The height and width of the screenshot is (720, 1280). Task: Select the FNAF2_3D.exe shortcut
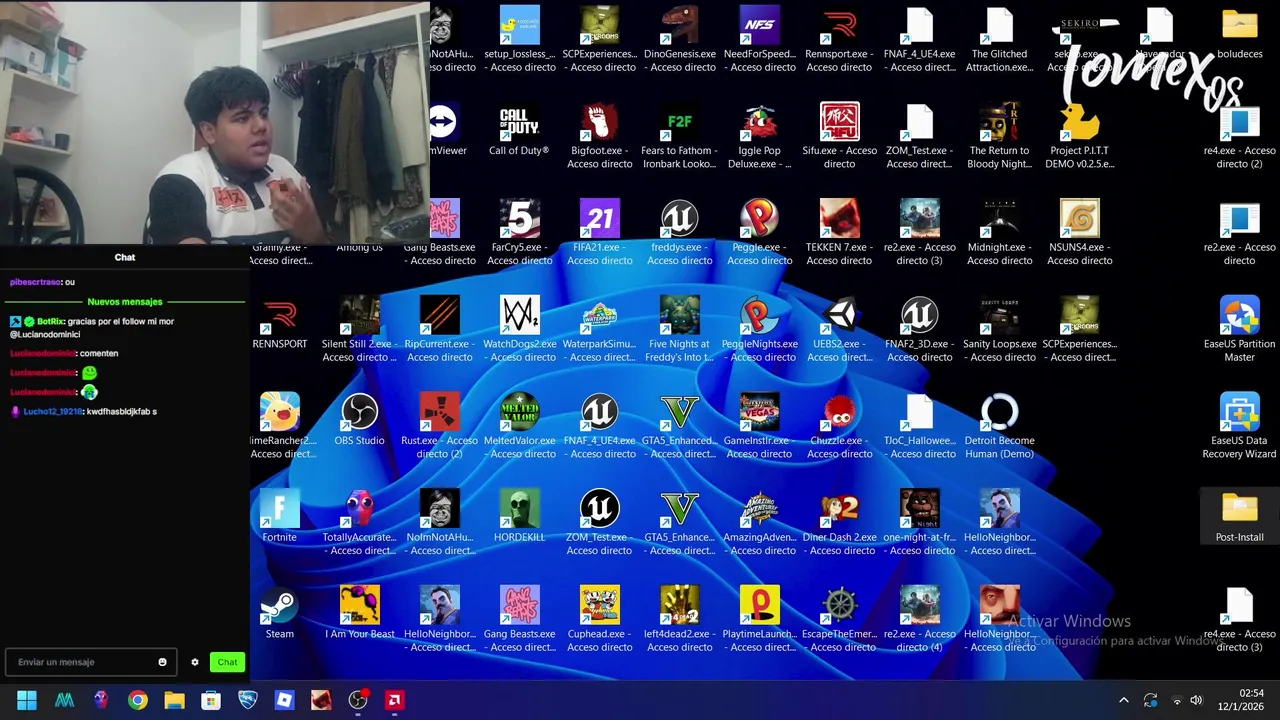click(920, 330)
